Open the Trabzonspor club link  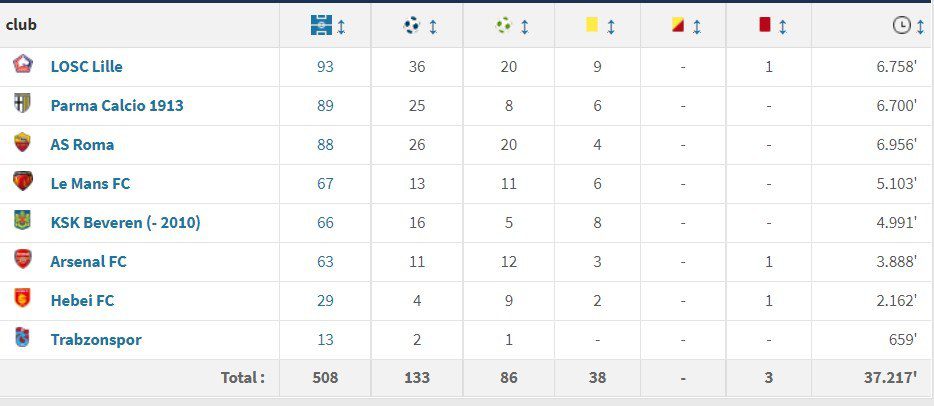click(x=96, y=340)
